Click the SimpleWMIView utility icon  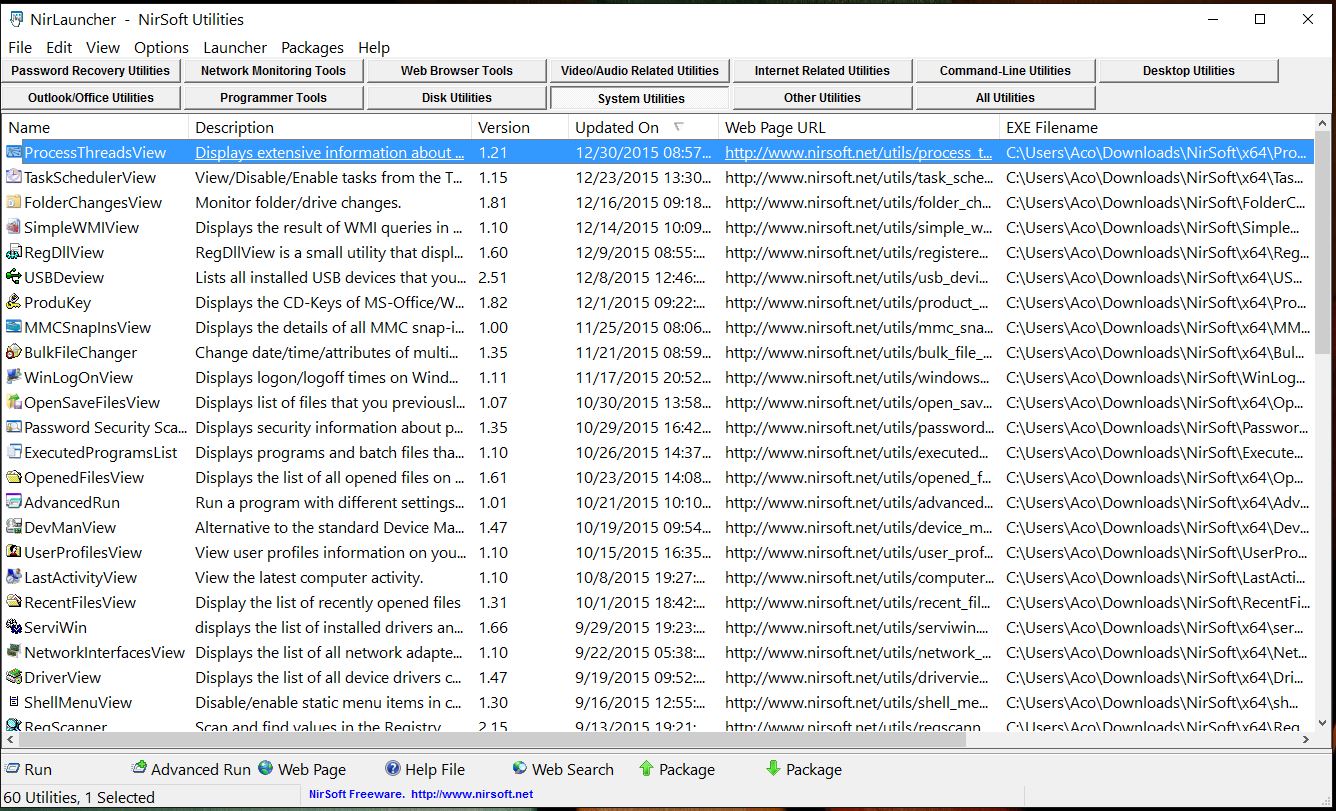pos(14,227)
